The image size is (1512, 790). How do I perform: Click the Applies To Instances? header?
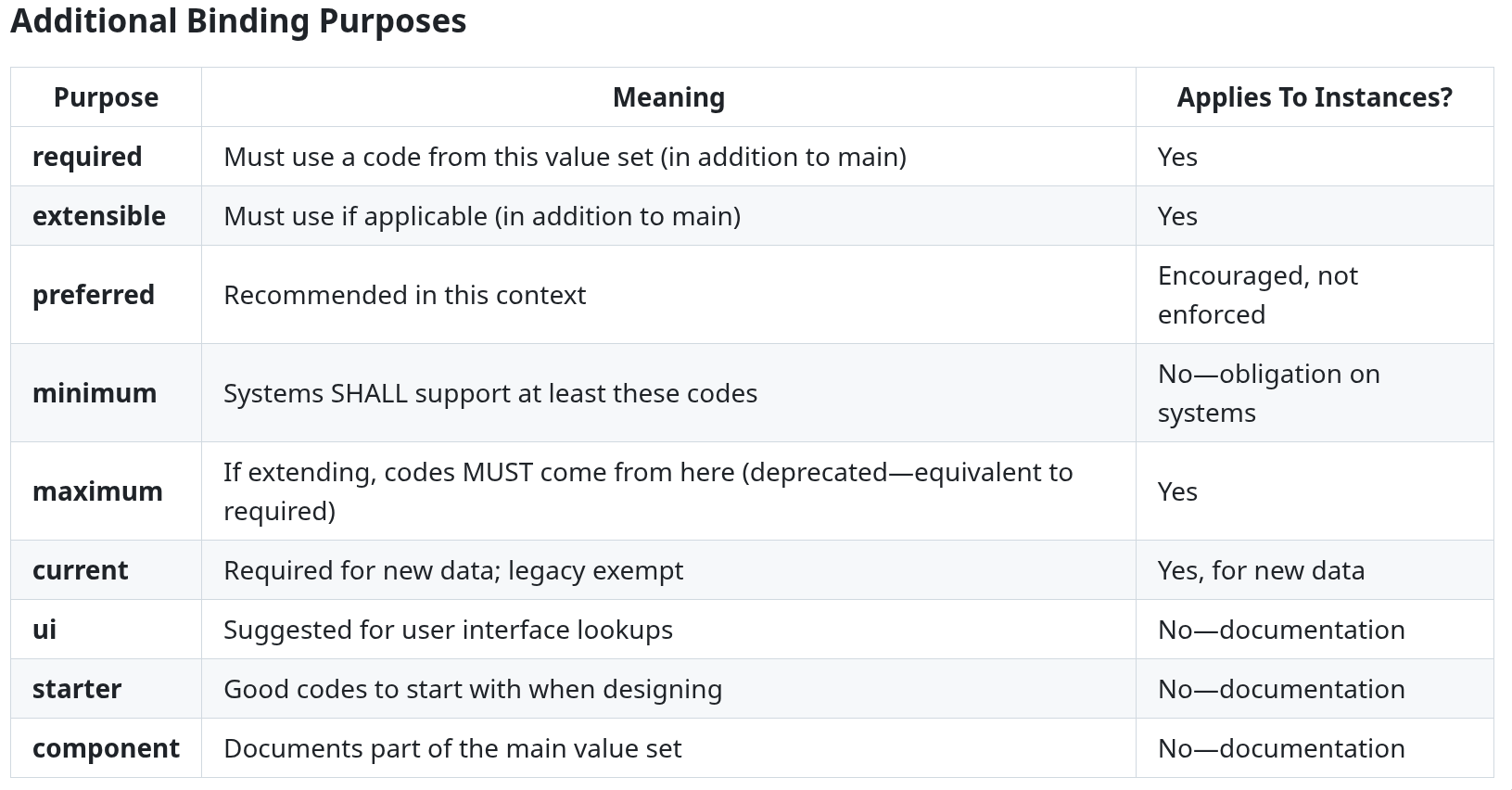tap(1315, 97)
